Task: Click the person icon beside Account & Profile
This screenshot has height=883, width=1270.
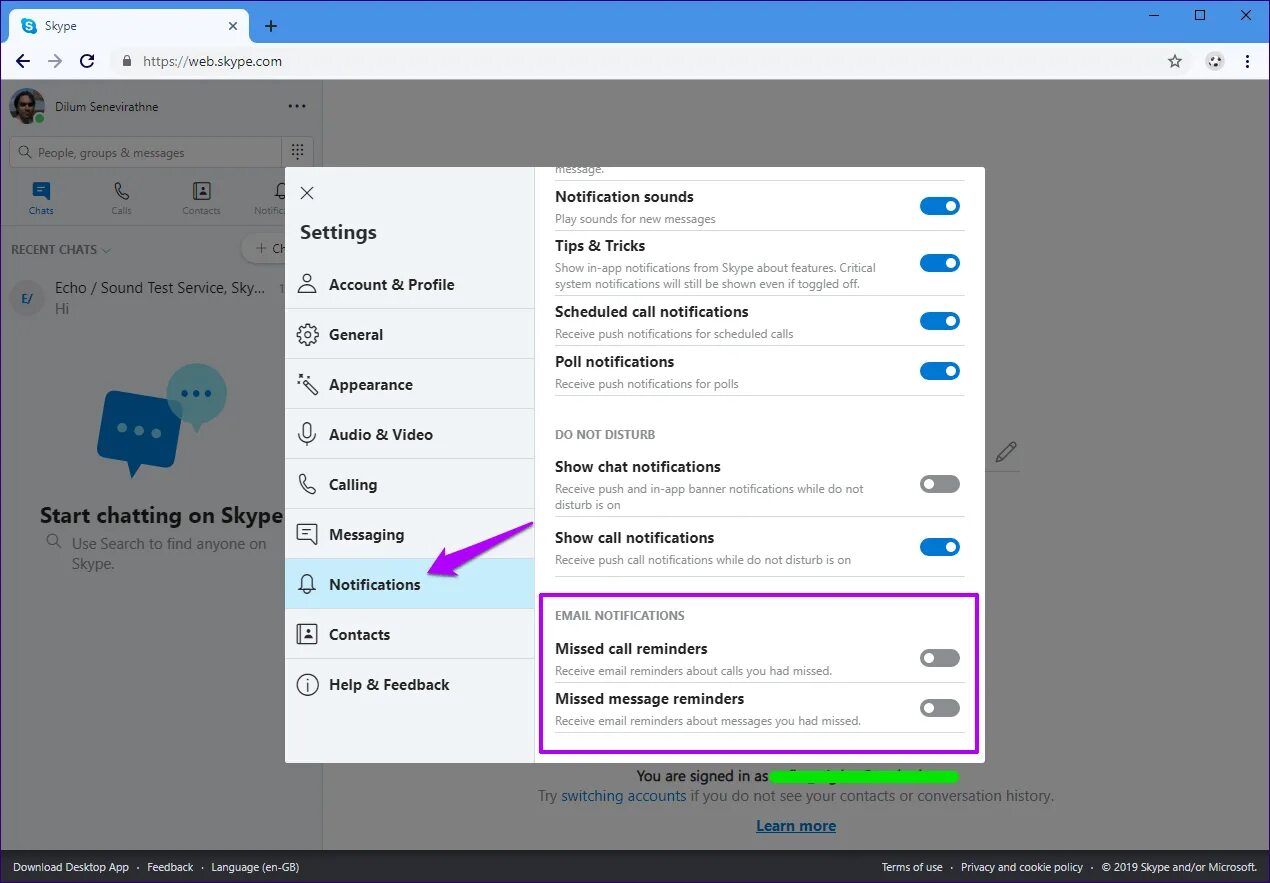Action: 308,284
